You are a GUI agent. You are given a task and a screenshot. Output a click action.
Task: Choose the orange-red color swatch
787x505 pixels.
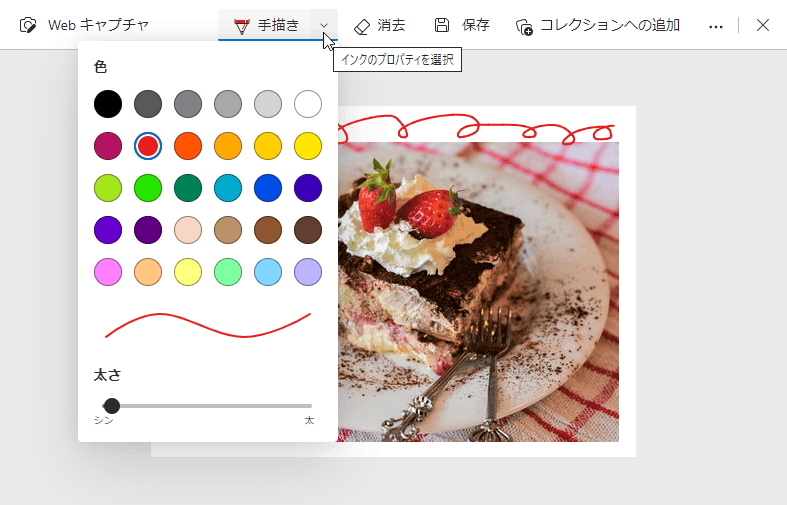tap(188, 146)
